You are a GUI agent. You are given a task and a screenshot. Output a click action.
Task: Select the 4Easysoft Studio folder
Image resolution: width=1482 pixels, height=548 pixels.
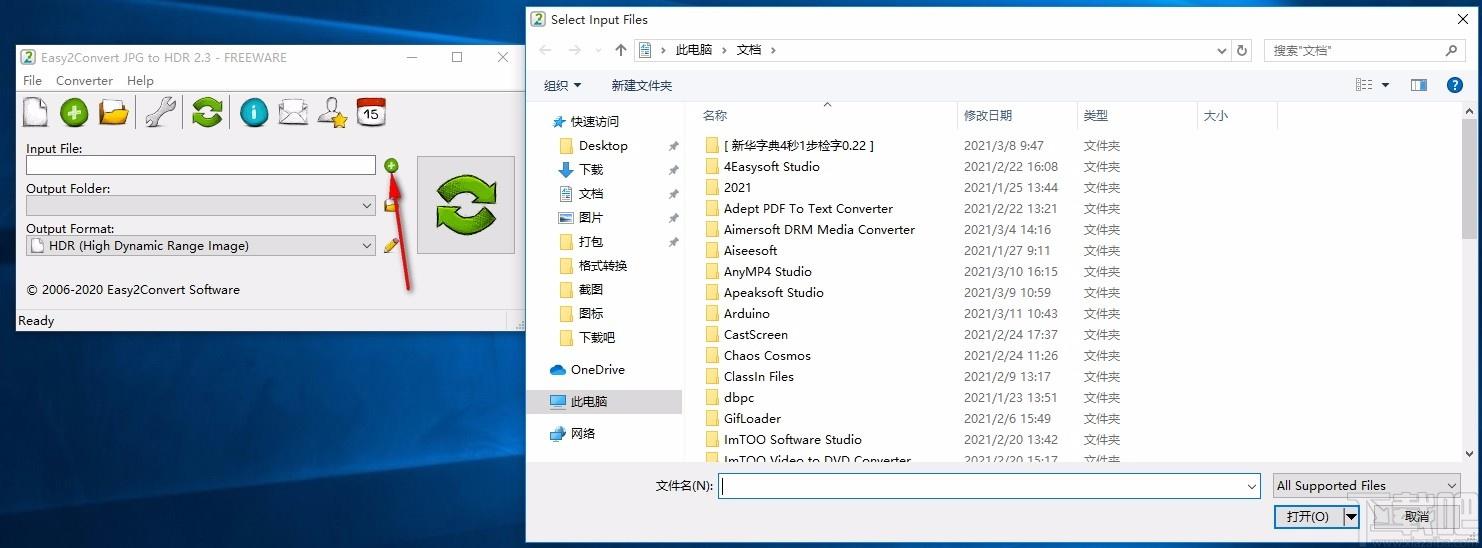pos(771,167)
